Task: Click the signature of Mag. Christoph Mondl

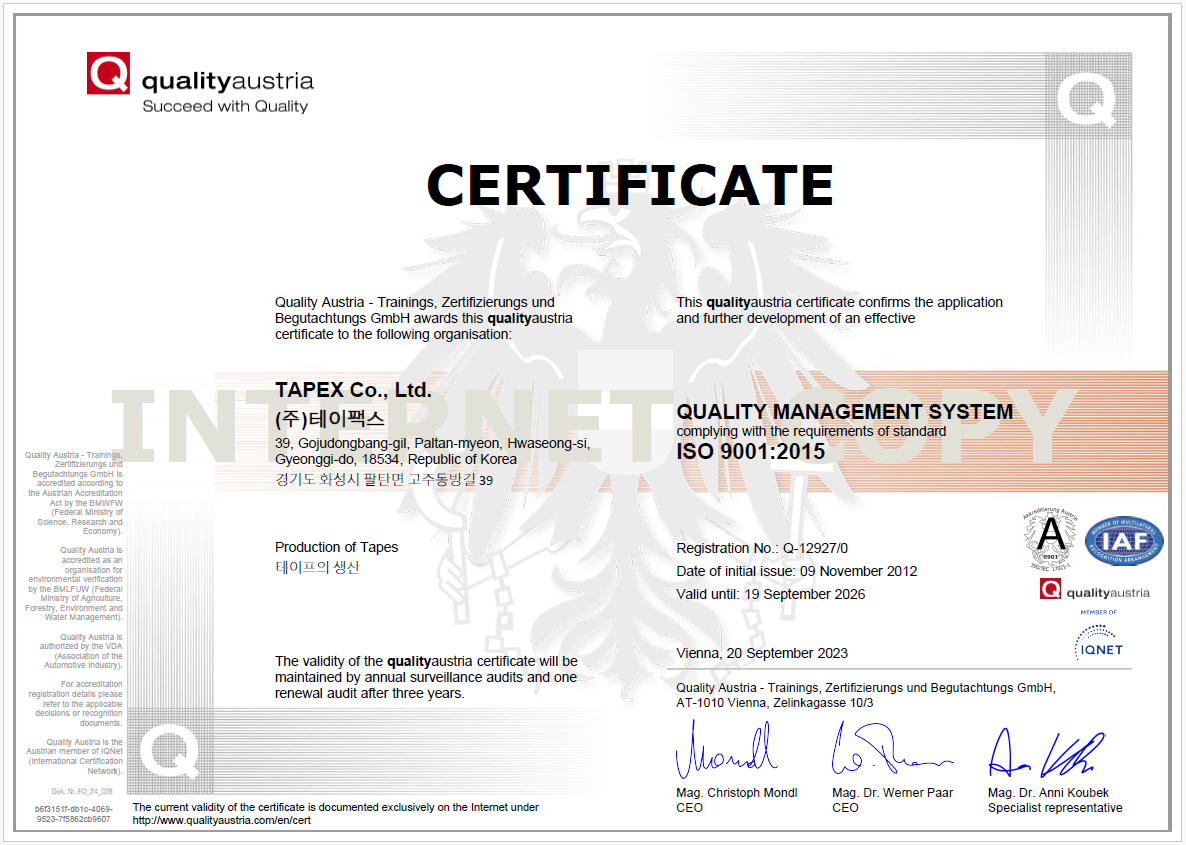Action: [726, 749]
